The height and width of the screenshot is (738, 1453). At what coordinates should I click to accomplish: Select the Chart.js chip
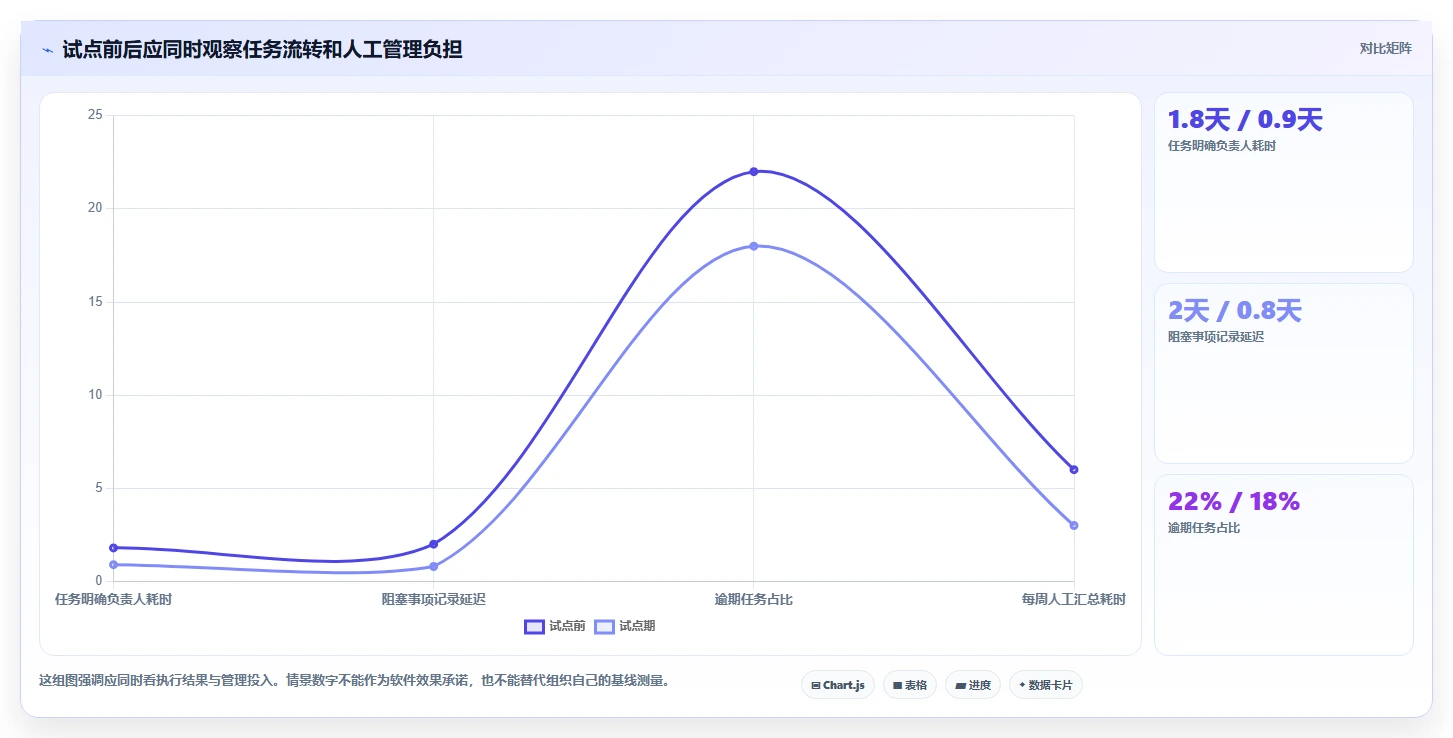[838, 685]
